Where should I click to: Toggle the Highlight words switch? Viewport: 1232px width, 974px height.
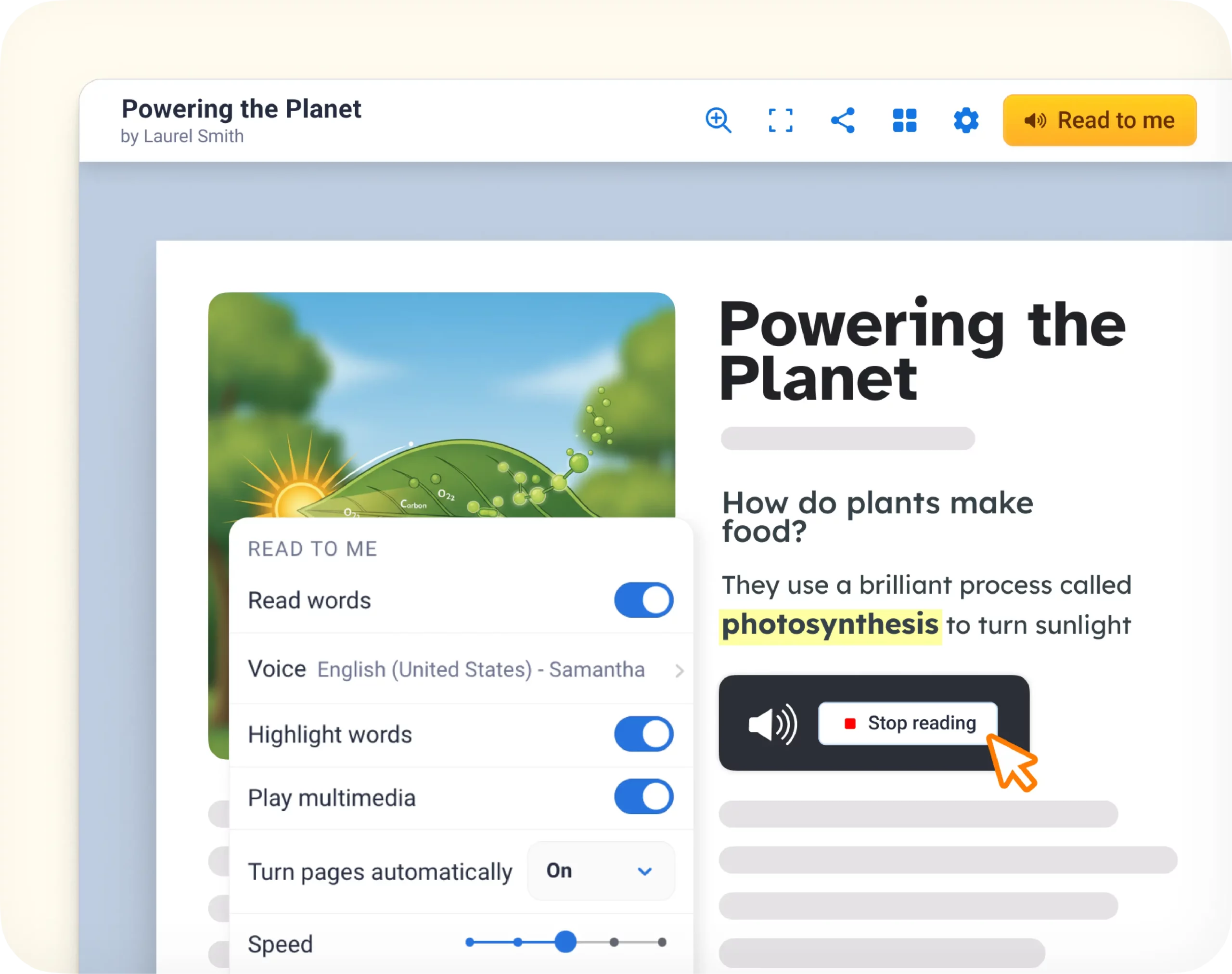click(643, 734)
